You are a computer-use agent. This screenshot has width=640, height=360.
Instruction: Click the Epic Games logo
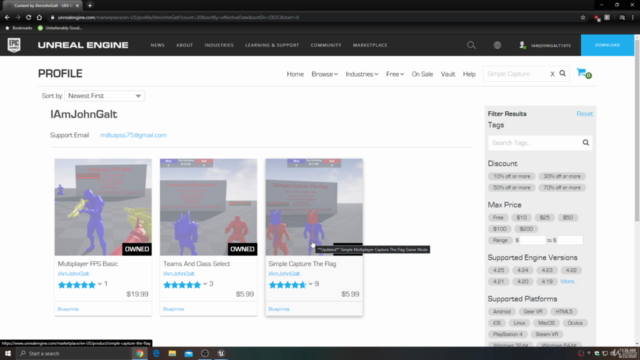(14, 45)
